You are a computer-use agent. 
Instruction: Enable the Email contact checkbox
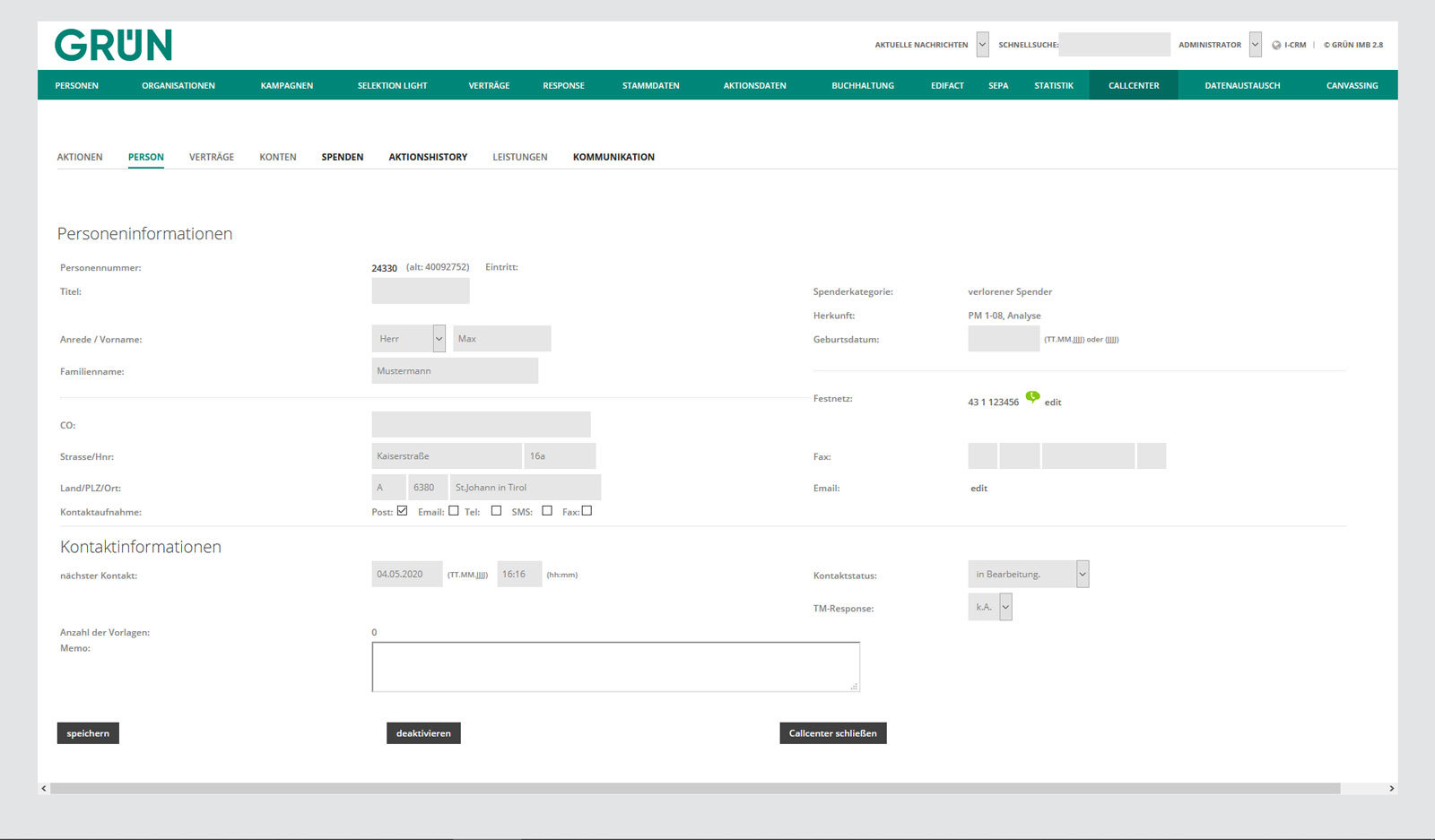[x=454, y=511]
